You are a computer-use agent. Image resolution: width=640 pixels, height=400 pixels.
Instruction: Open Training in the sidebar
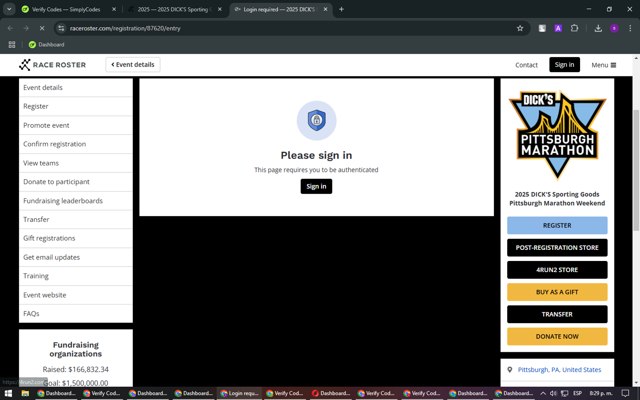click(76, 276)
